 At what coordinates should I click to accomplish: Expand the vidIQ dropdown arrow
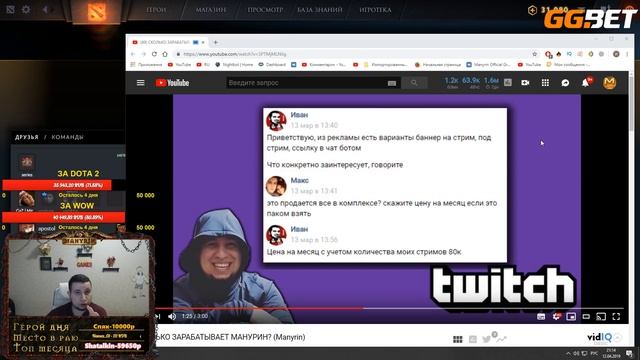(x=618, y=338)
